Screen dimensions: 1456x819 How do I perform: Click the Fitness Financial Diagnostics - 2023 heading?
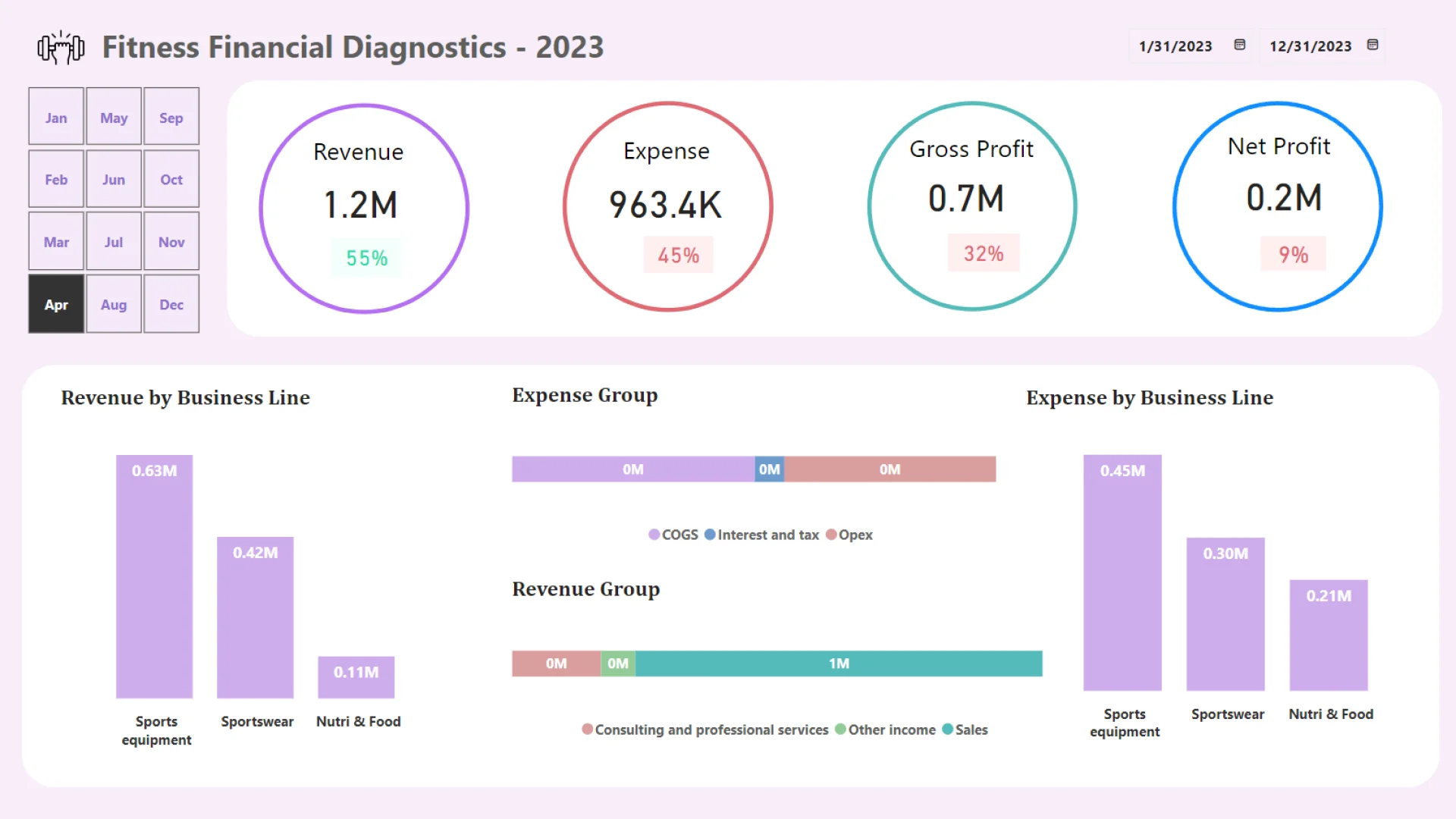click(x=353, y=47)
